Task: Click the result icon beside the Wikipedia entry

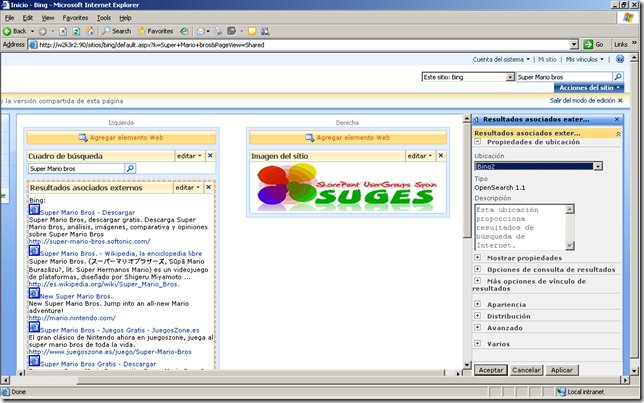Action: (x=34, y=251)
